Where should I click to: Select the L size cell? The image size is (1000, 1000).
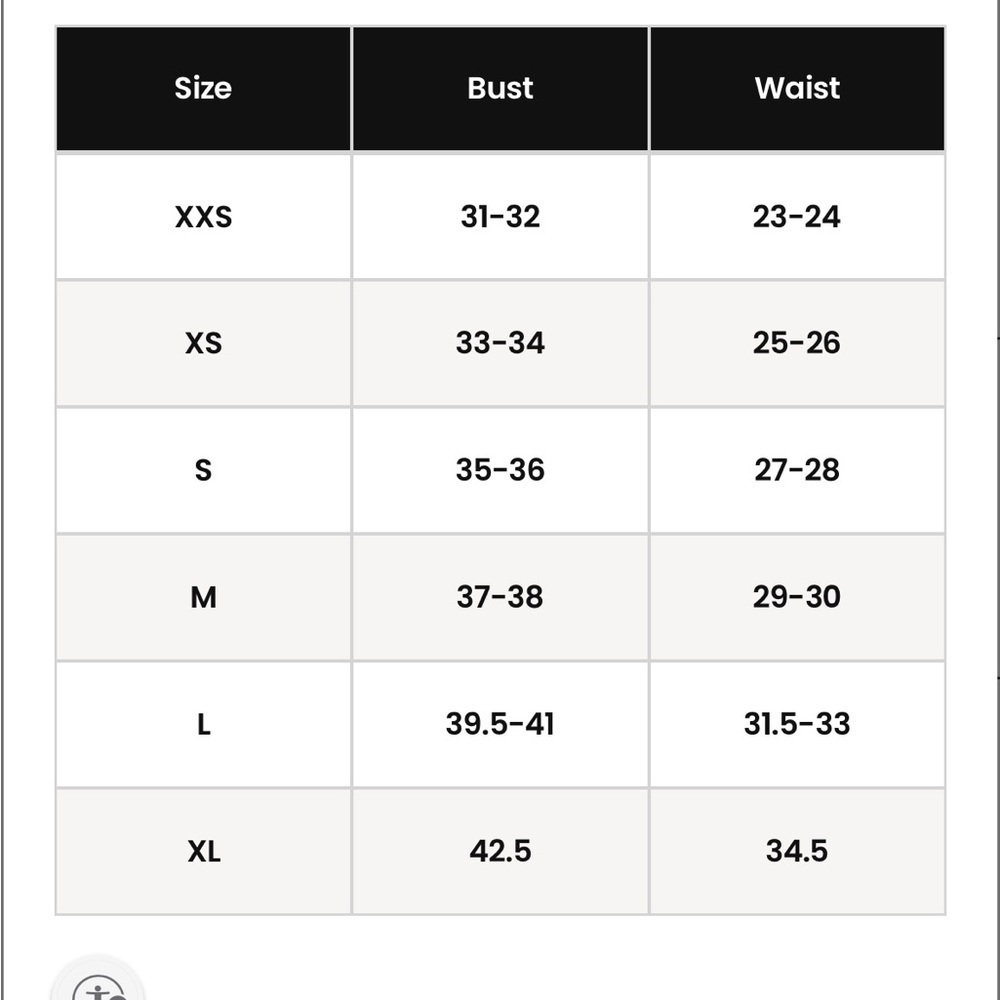[x=203, y=724]
